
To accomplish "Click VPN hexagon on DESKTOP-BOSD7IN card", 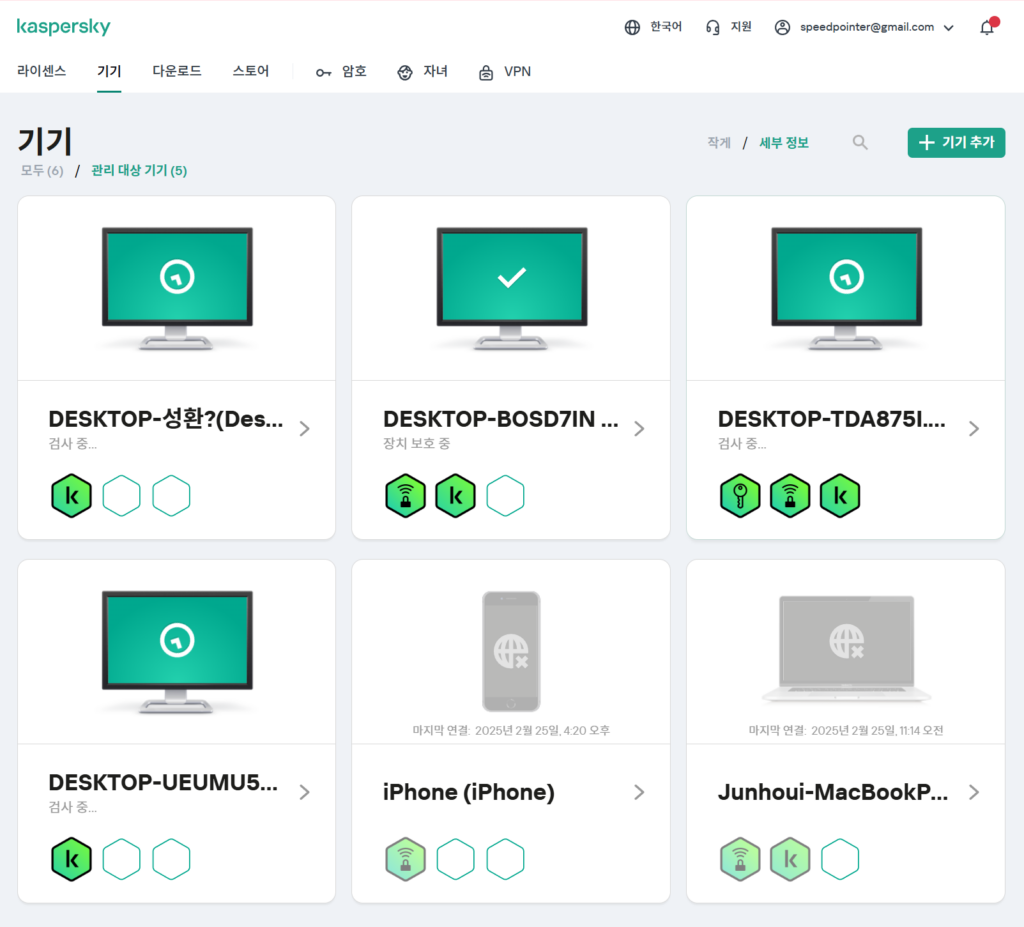I will click(406, 496).
